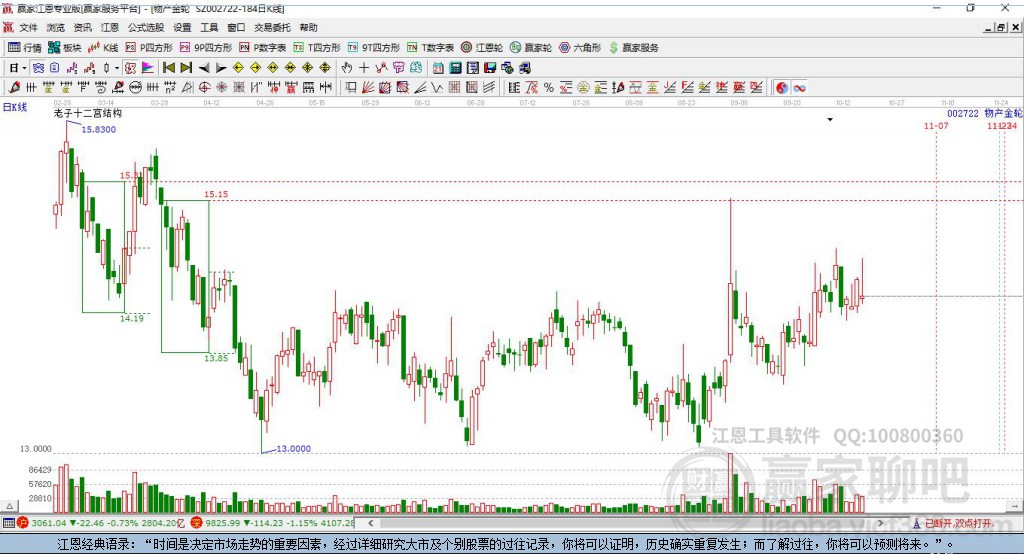This screenshot has height=554, width=1024.
Task: Click the 002722 stock code
Action: tap(963, 114)
